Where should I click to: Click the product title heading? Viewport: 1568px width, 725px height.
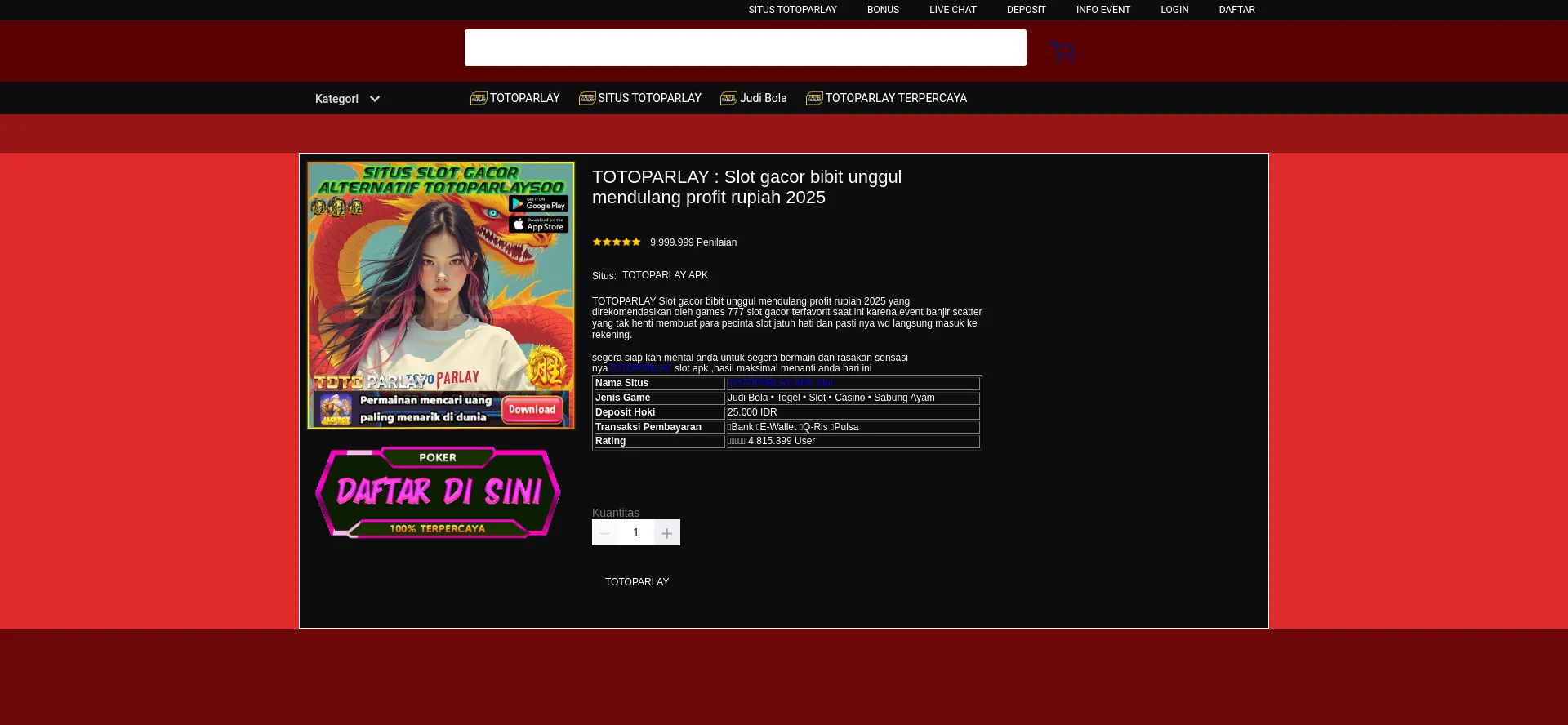coord(746,187)
